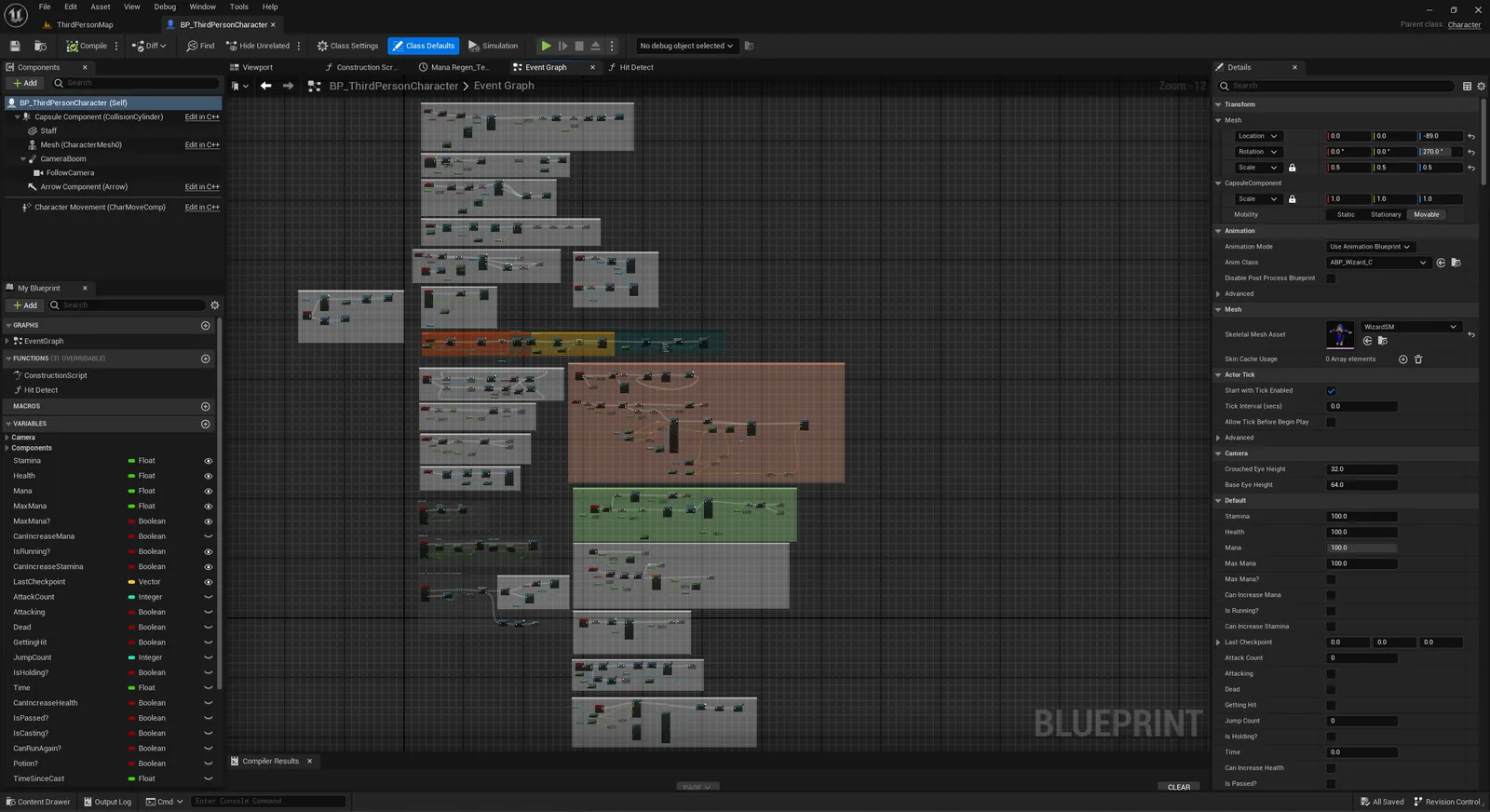Image resolution: width=1490 pixels, height=812 pixels.
Task: Open the Asset menu
Action: (x=101, y=7)
